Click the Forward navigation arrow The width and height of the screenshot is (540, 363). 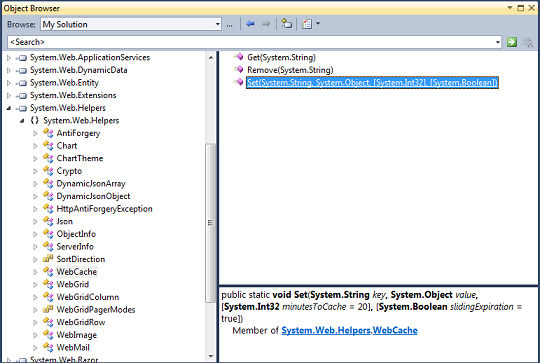pos(266,24)
